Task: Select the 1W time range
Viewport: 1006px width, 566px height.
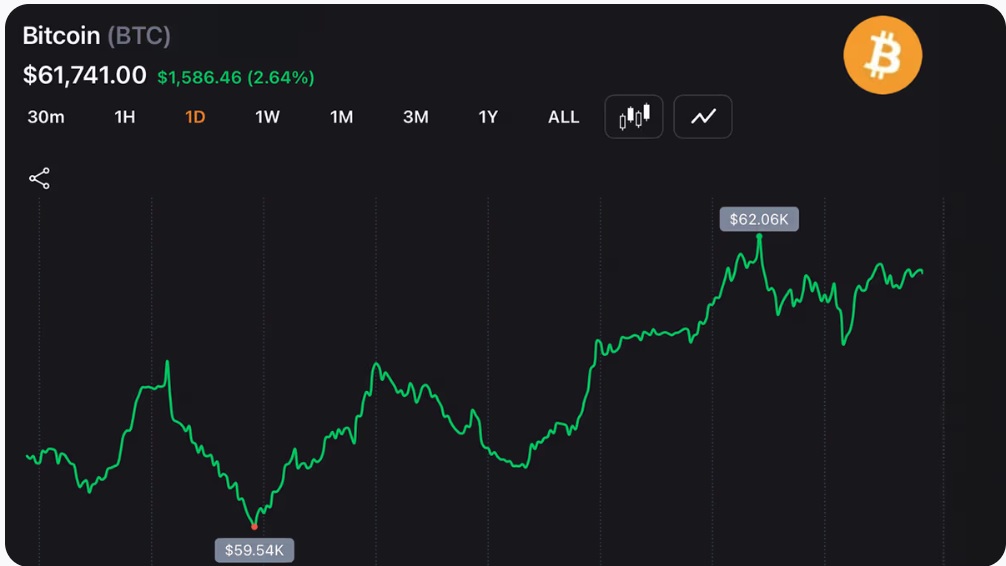Action: pos(268,117)
